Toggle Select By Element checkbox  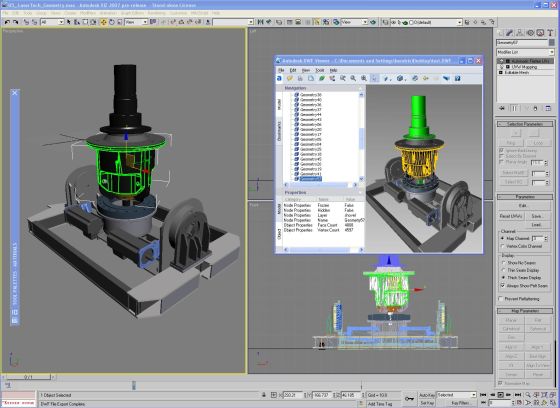[501, 156]
